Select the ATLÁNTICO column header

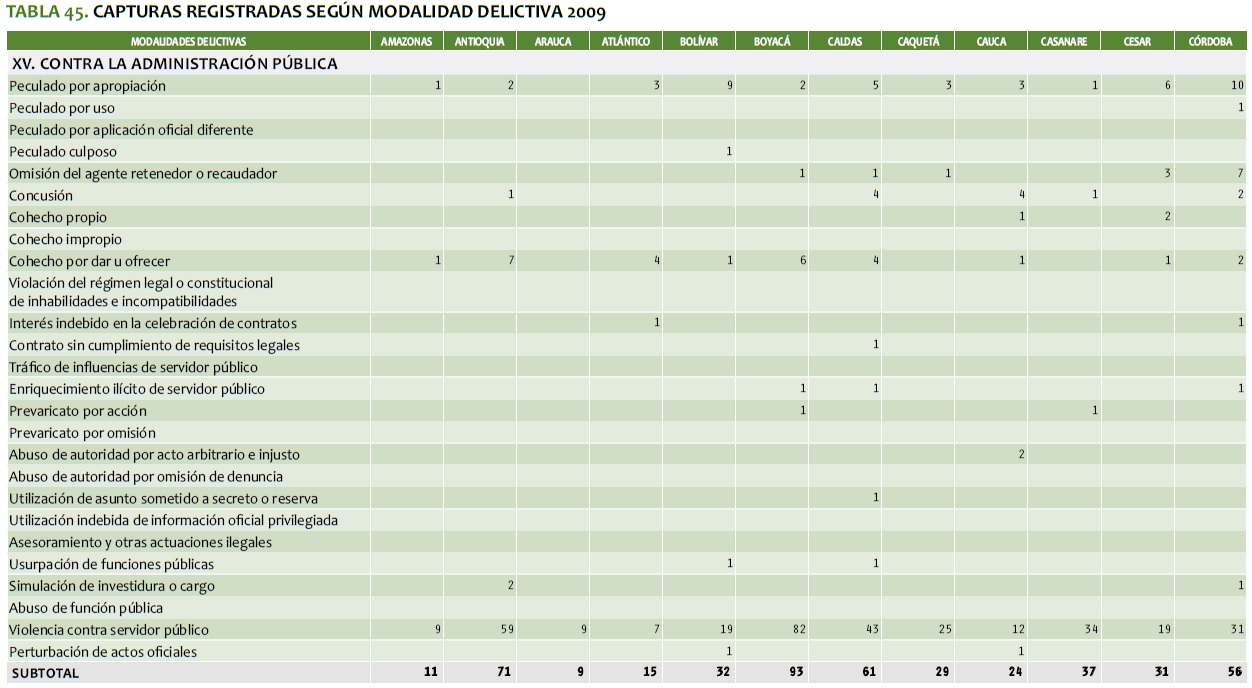pyautogui.click(x=626, y=41)
